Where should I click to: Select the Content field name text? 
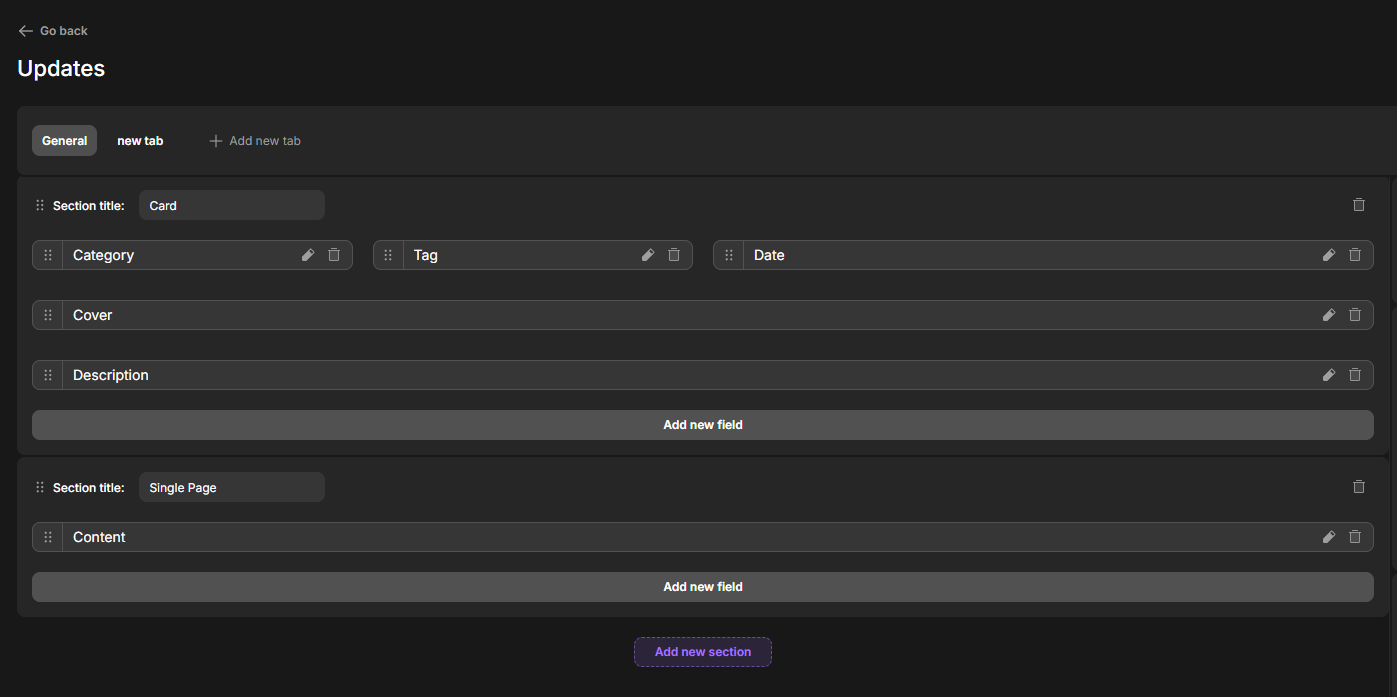coord(99,537)
